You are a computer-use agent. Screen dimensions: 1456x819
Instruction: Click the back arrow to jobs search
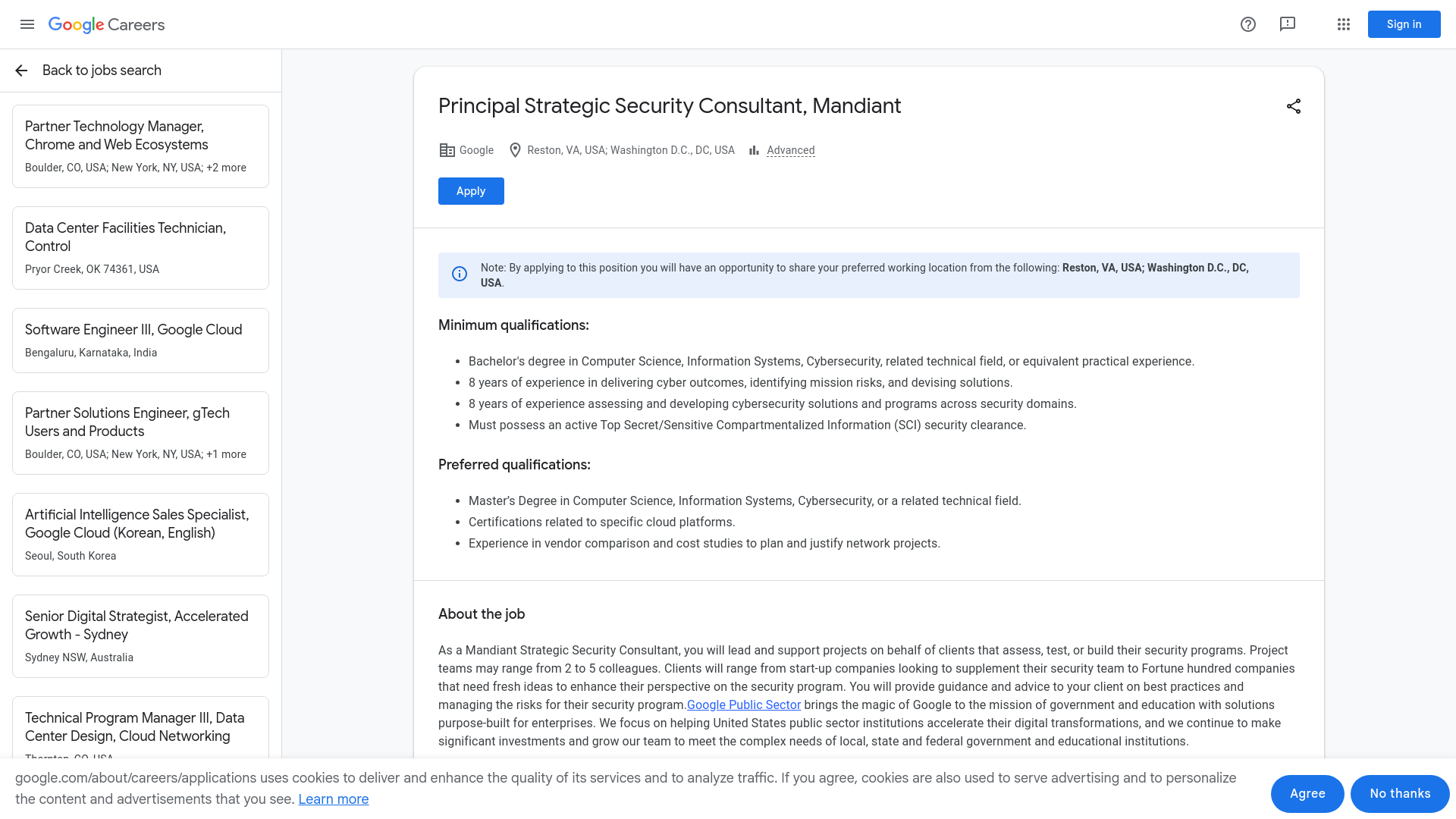[x=20, y=71]
